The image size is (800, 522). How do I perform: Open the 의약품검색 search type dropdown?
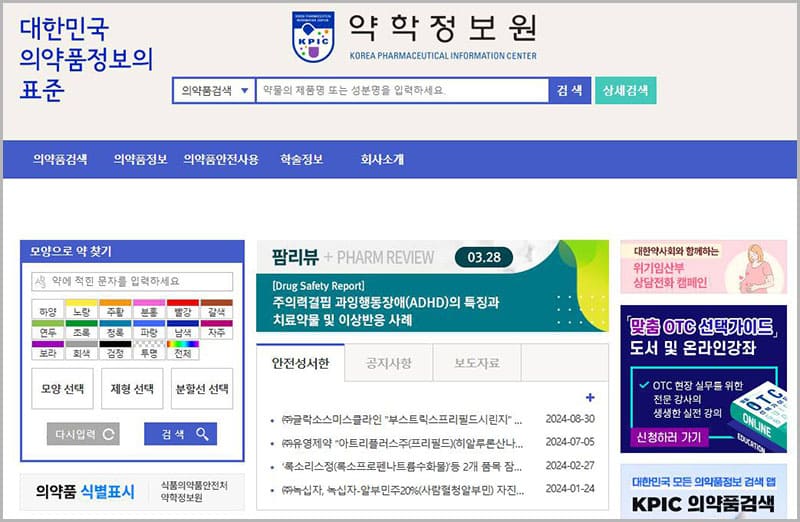pos(214,91)
